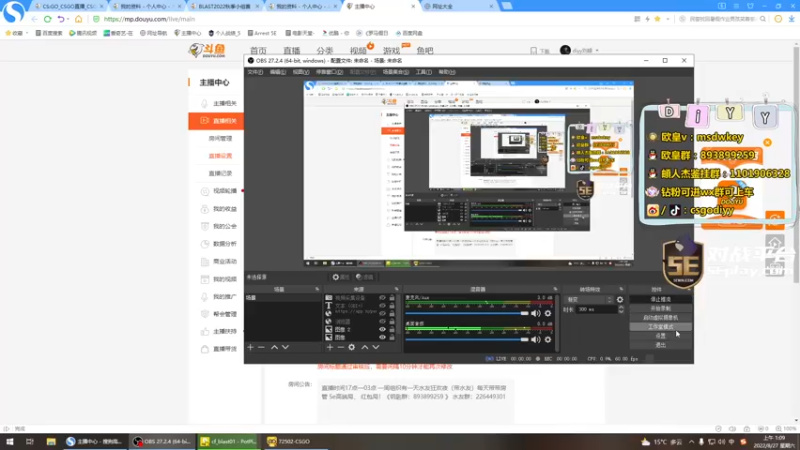Toggle visibility of video capture device source
Image resolution: width=800 pixels, height=450 pixels.
click(x=382, y=297)
